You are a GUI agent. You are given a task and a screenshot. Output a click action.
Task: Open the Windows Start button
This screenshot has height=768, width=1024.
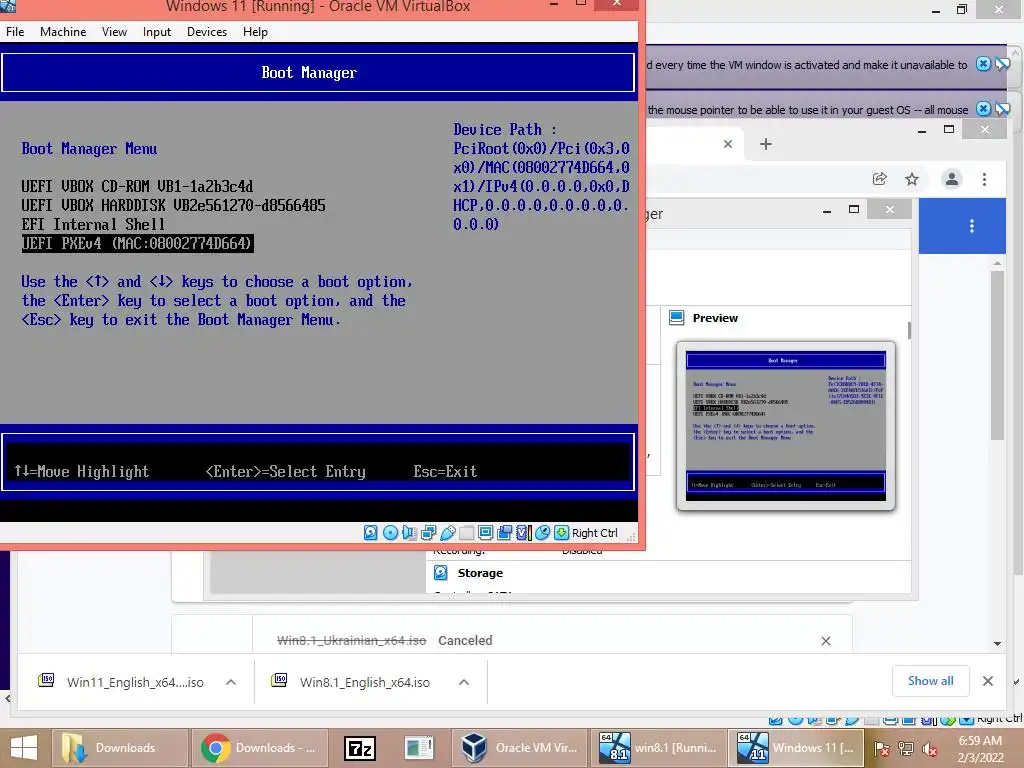click(x=24, y=748)
